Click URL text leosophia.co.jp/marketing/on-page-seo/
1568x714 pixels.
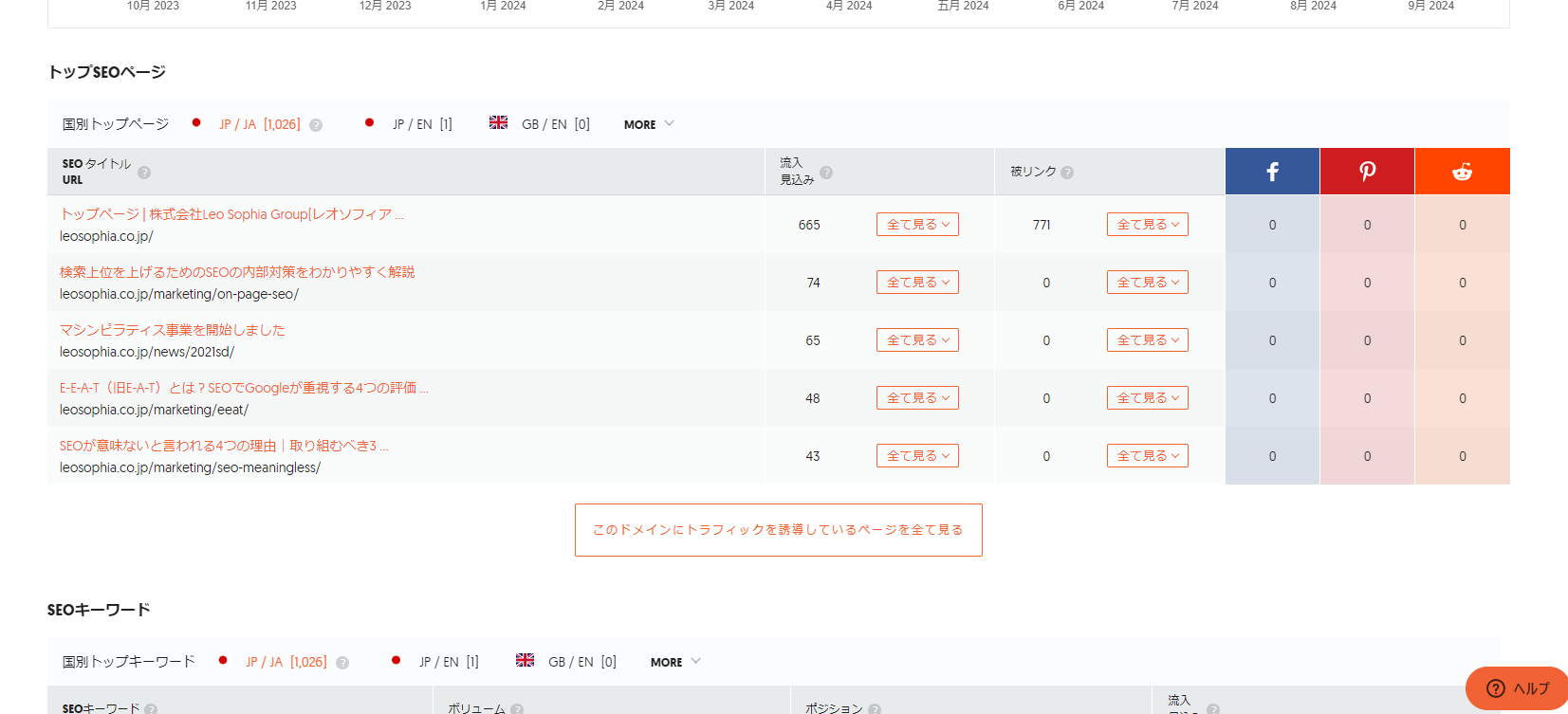(179, 294)
